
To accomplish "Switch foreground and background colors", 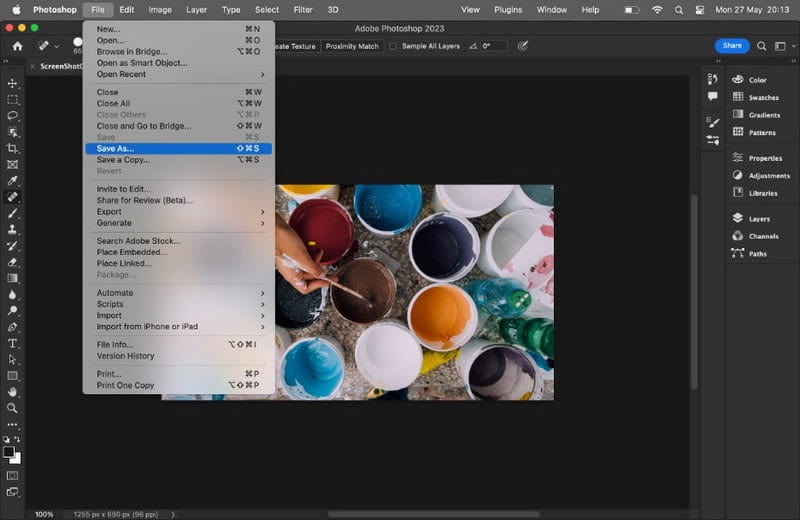I will [17, 439].
